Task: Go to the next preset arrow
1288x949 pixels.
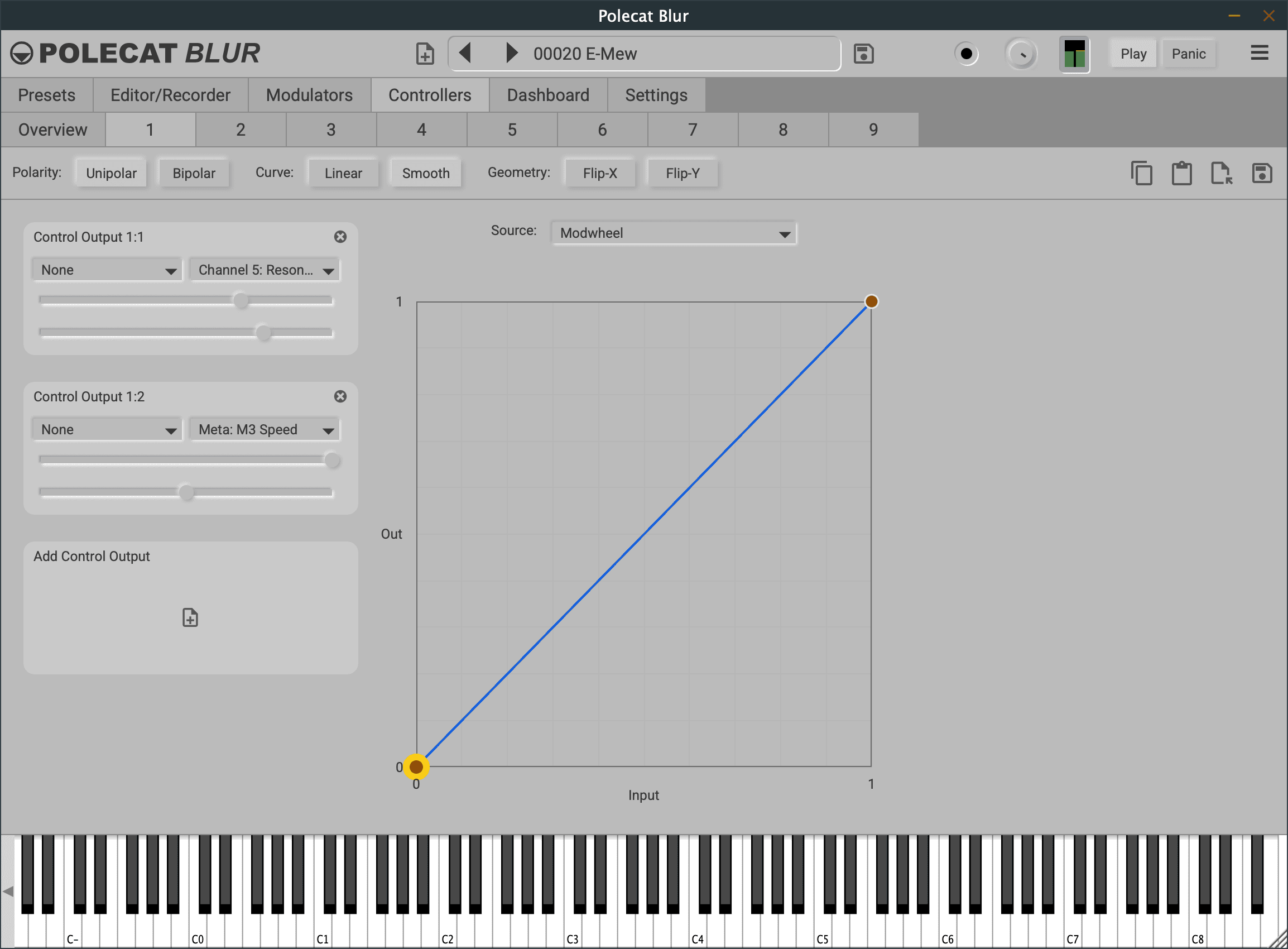Action: point(511,53)
